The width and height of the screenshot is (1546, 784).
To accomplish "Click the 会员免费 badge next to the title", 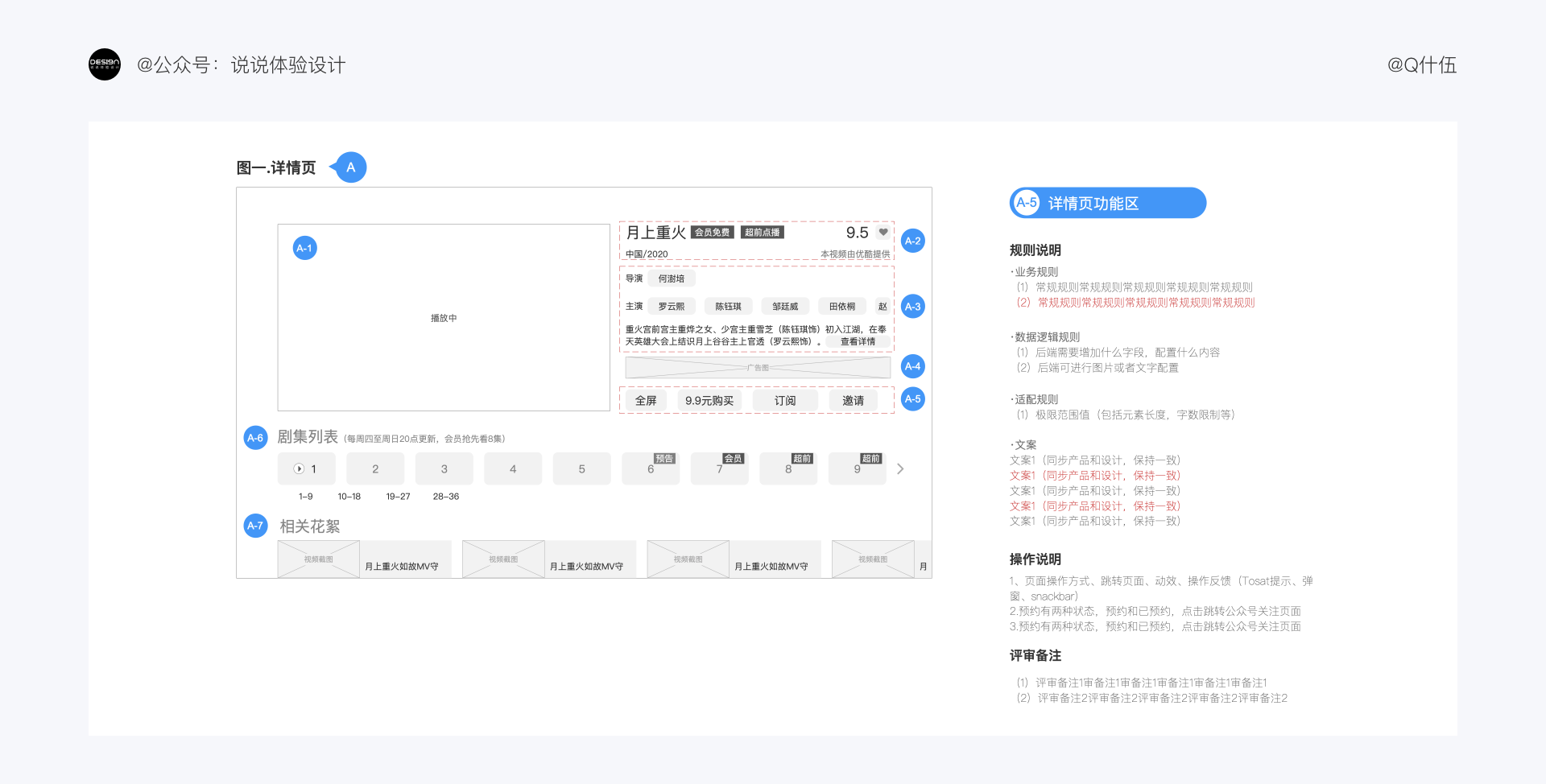I will pos(713,233).
